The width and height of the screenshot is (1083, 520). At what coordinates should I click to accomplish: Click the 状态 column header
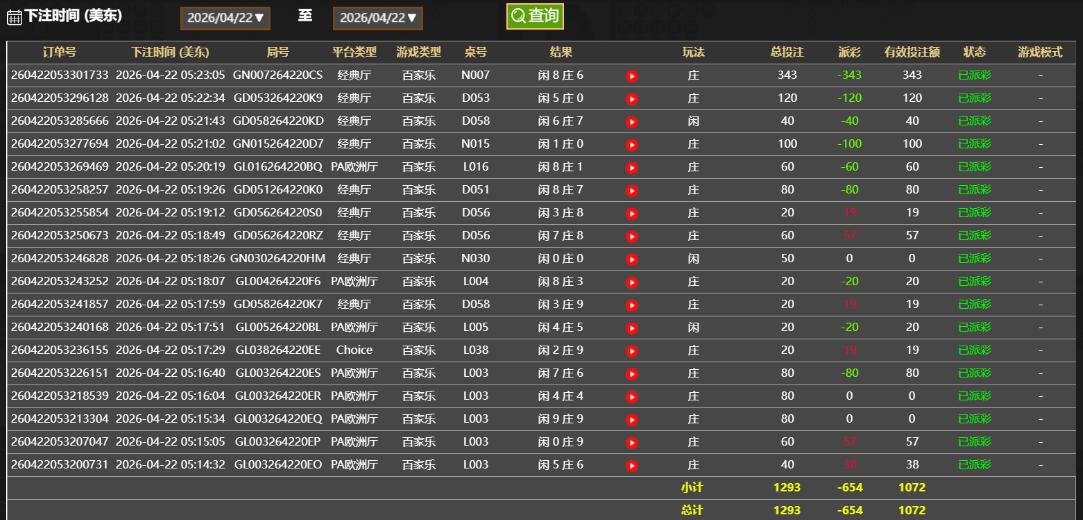pos(974,52)
